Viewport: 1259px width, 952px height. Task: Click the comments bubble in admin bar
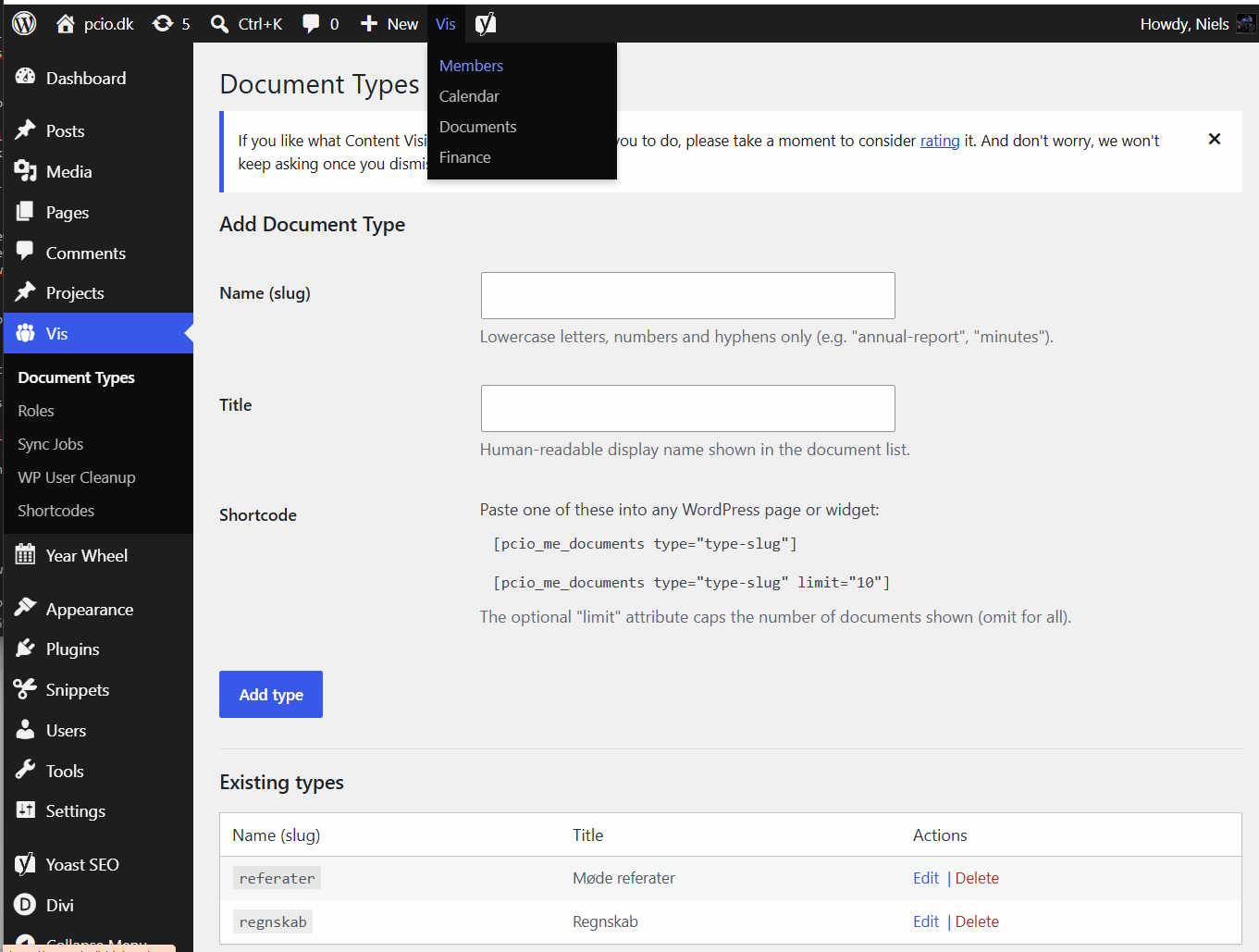[311, 23]
